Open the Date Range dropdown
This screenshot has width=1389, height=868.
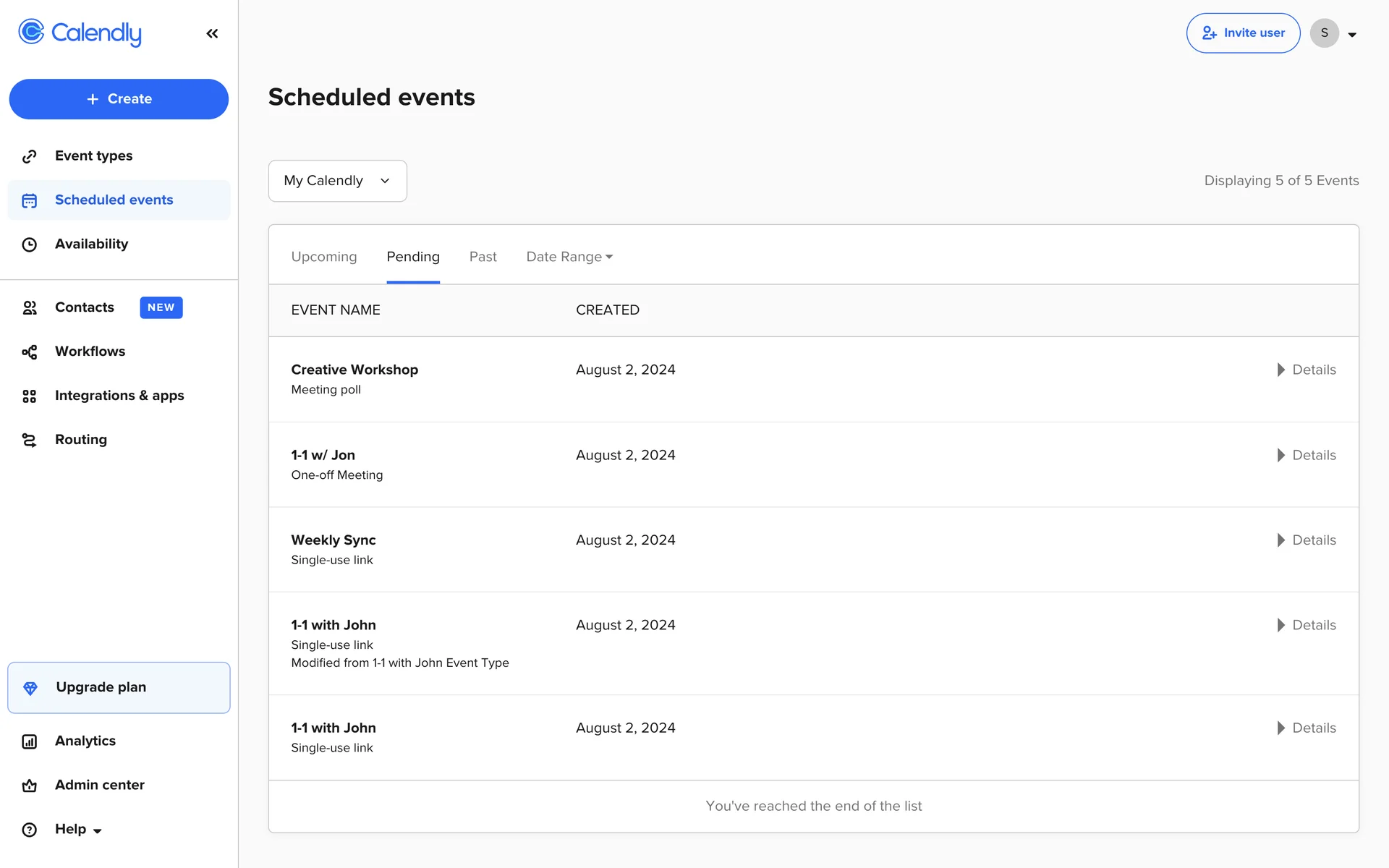click(569, 257)
